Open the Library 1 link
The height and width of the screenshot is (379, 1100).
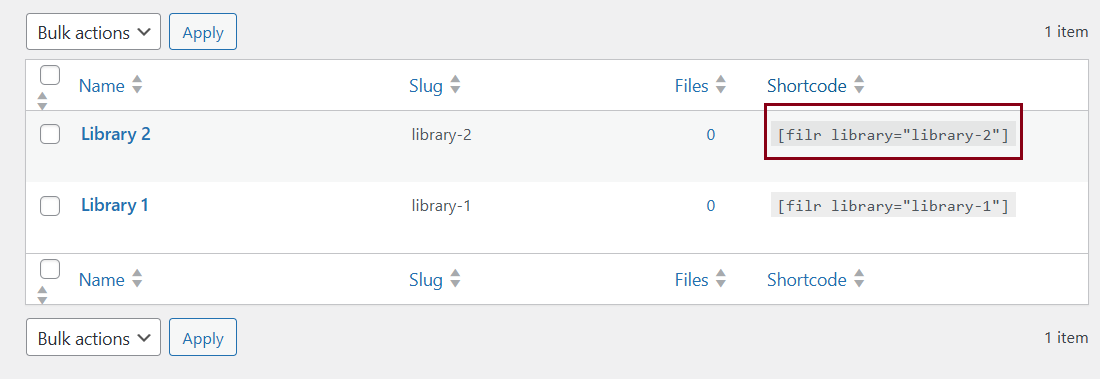[x=115, y=206]
